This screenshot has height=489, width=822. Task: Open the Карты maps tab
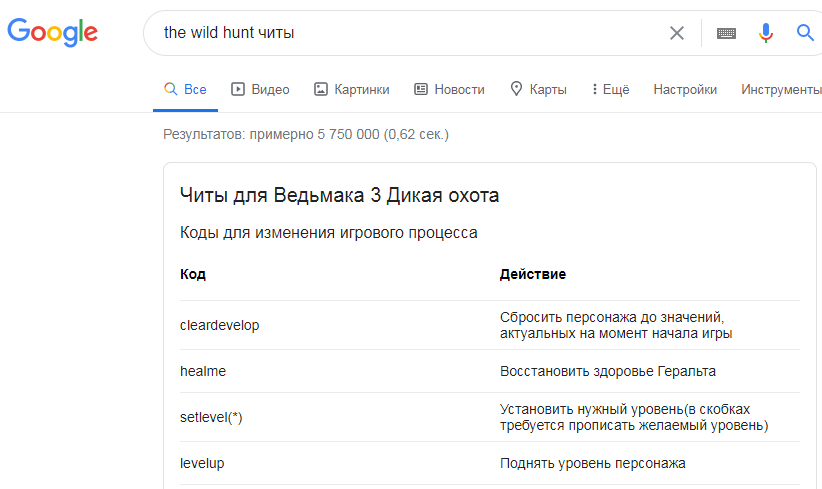(538, 89)
